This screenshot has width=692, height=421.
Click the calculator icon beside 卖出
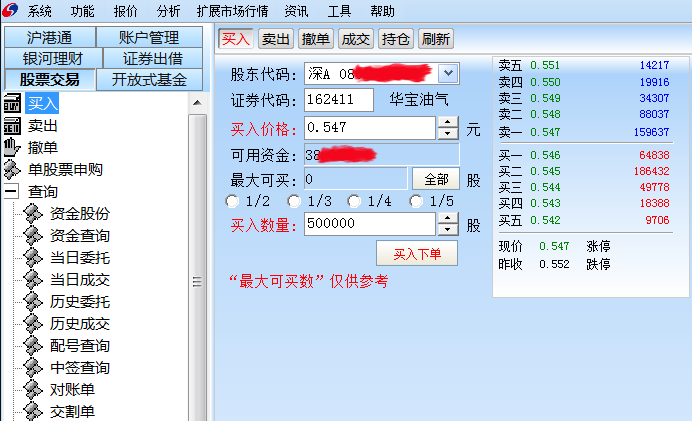(x=12, y=126)
